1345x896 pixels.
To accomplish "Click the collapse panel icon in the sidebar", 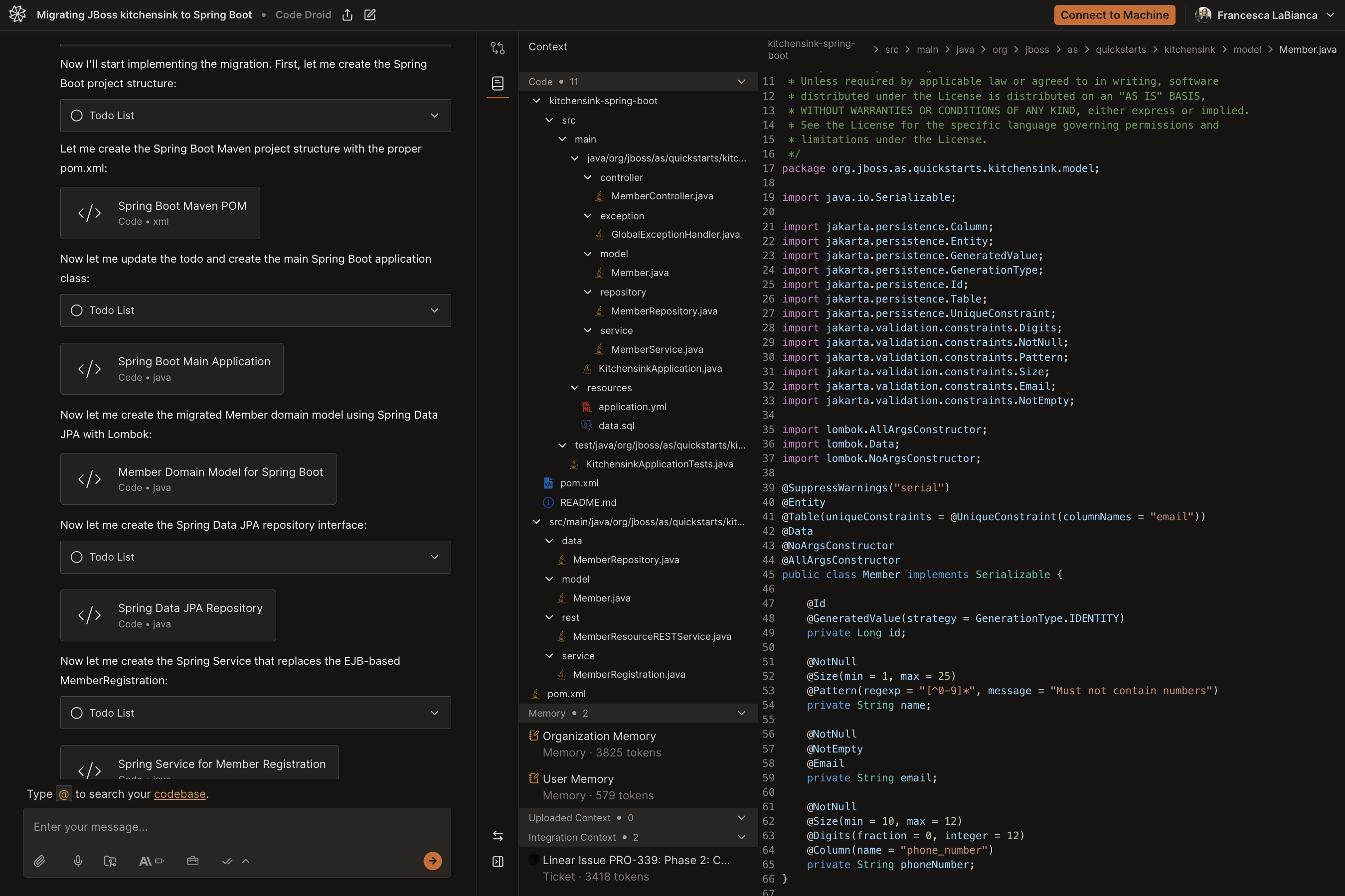I will click(498, 861).
